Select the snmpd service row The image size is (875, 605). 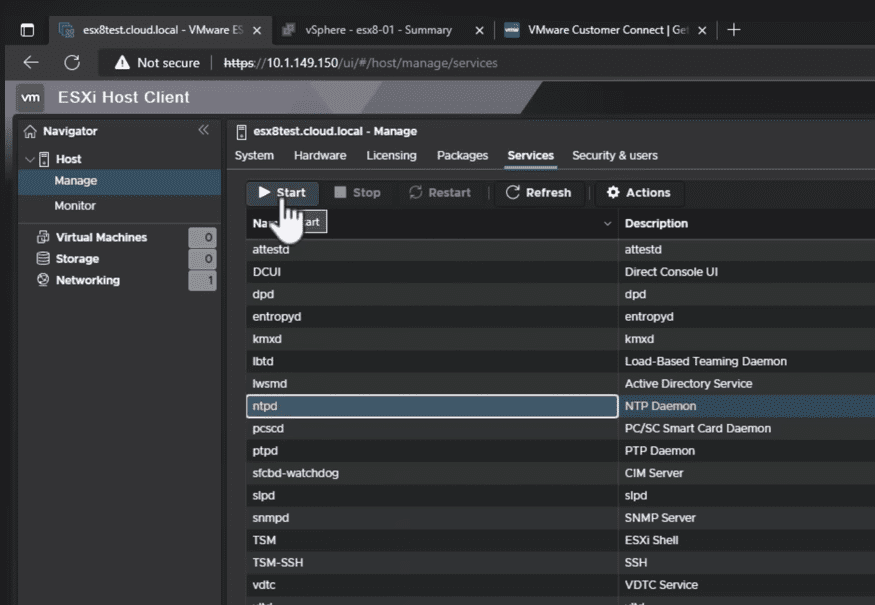coord(431,518)
